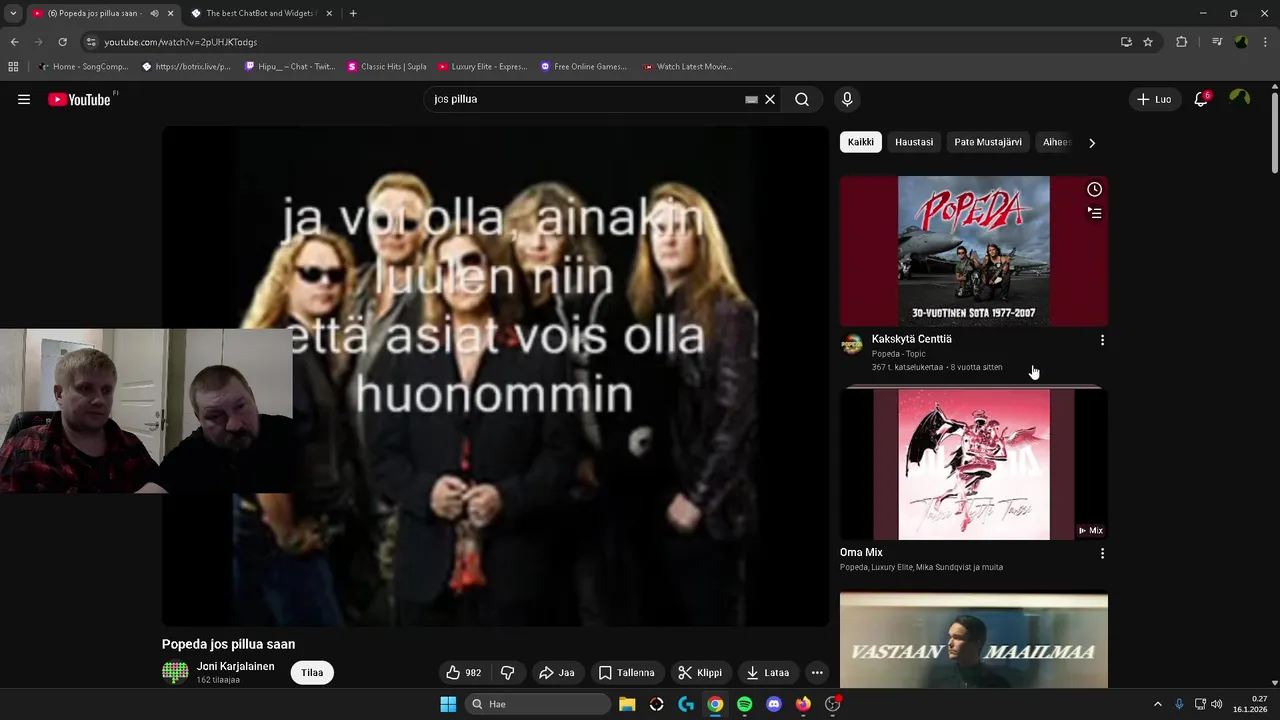Mute the Popeda tab via speaker icon
The width and height of the screenshot is (1280, 720).
154,13
